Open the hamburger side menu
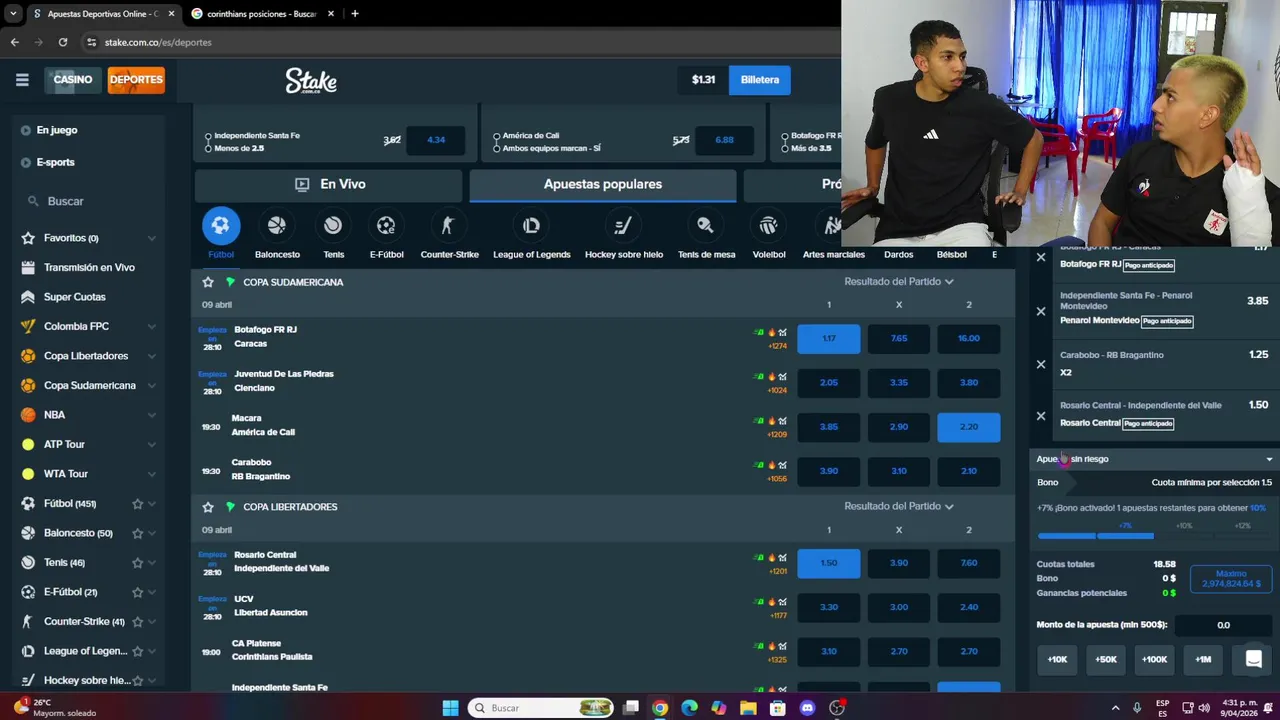1280x720 pixels. (x=22, y=80)
